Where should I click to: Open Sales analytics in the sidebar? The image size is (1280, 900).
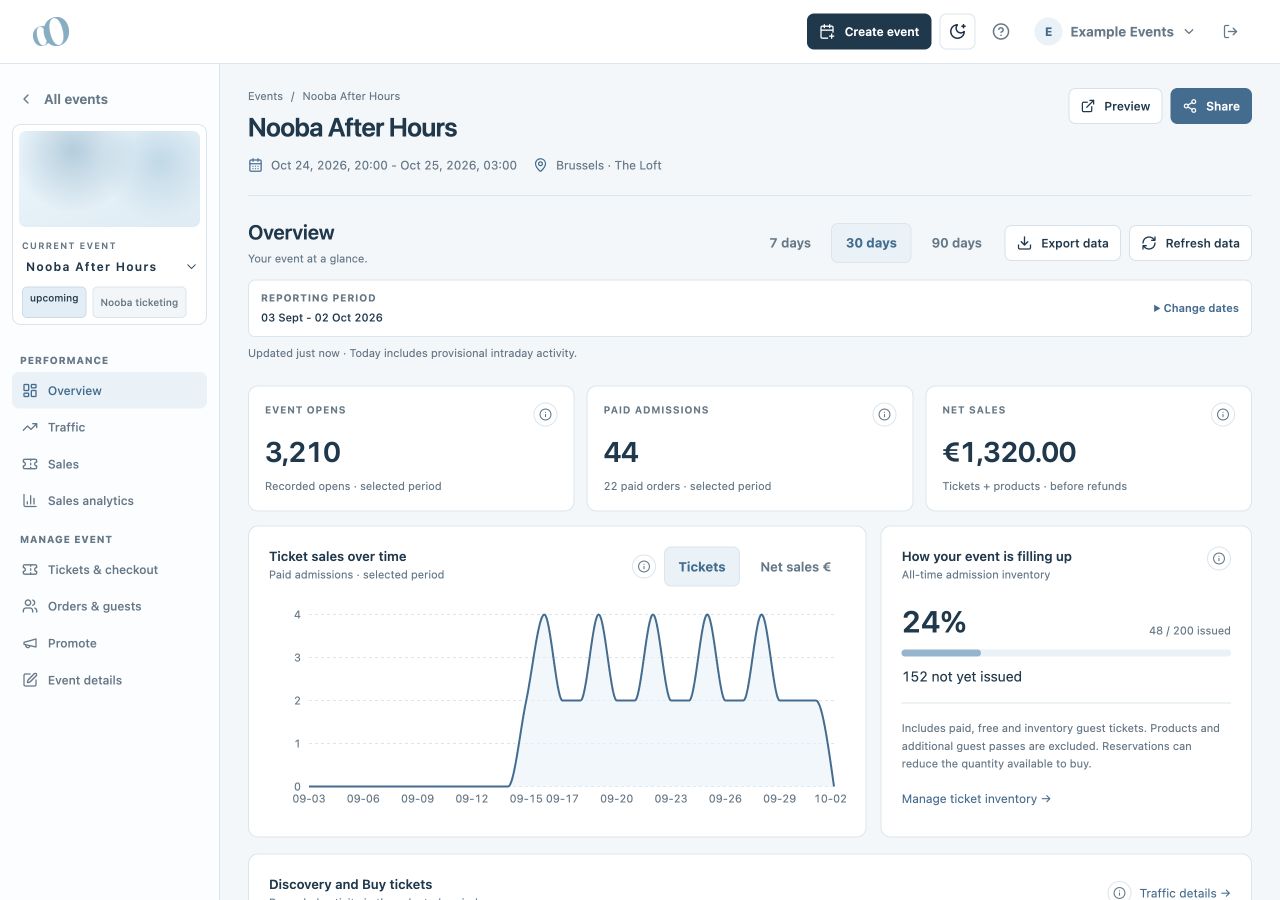(x=110, y=501)
